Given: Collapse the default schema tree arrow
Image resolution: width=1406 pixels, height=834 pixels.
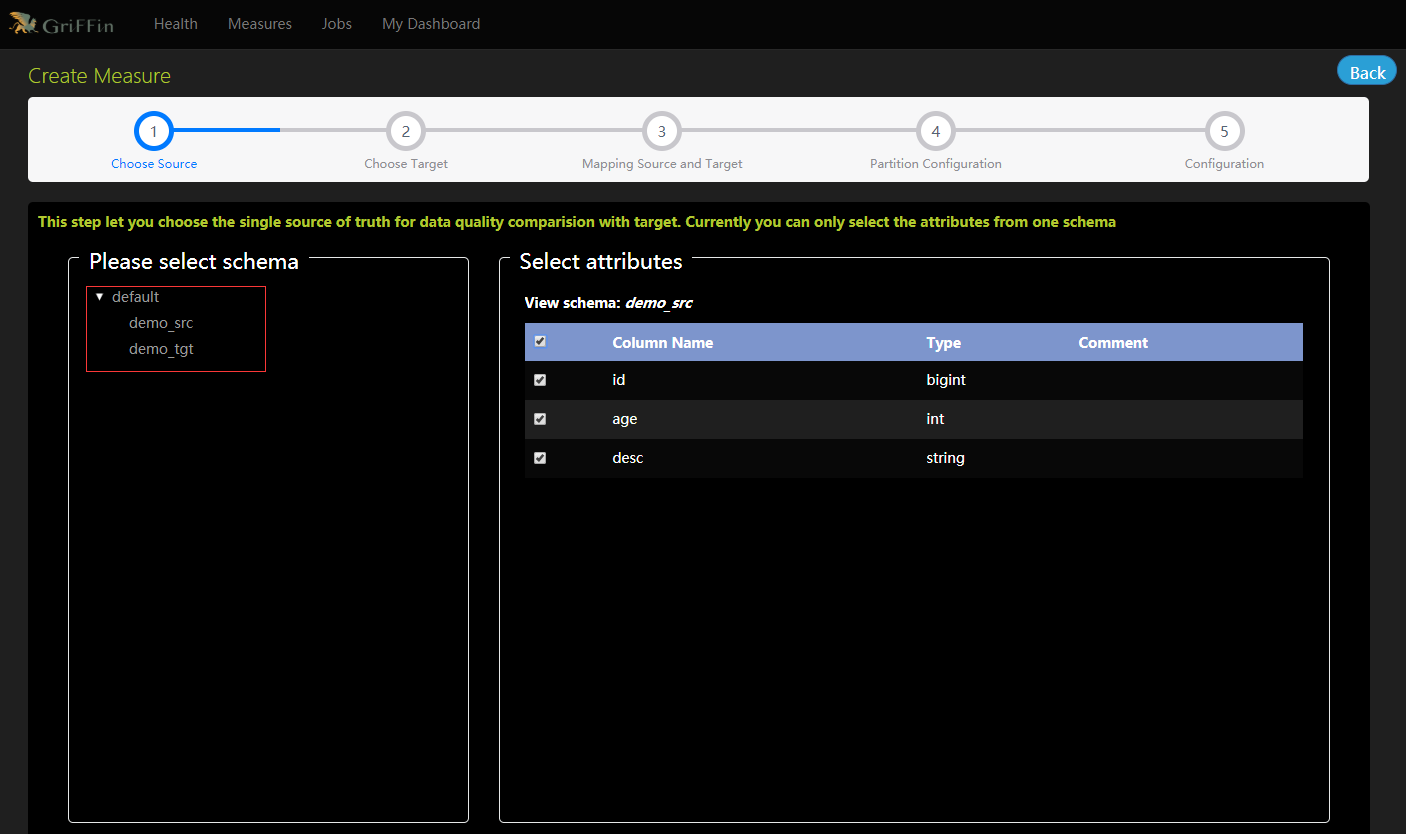Looking at the screenshot, I should click(99, 297).
